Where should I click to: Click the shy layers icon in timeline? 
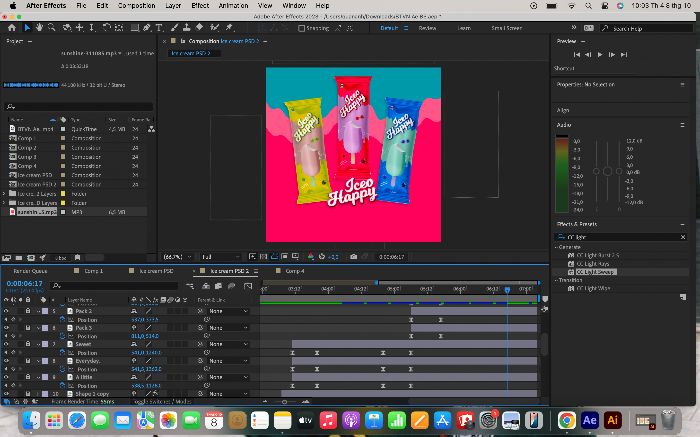point(206,286)
